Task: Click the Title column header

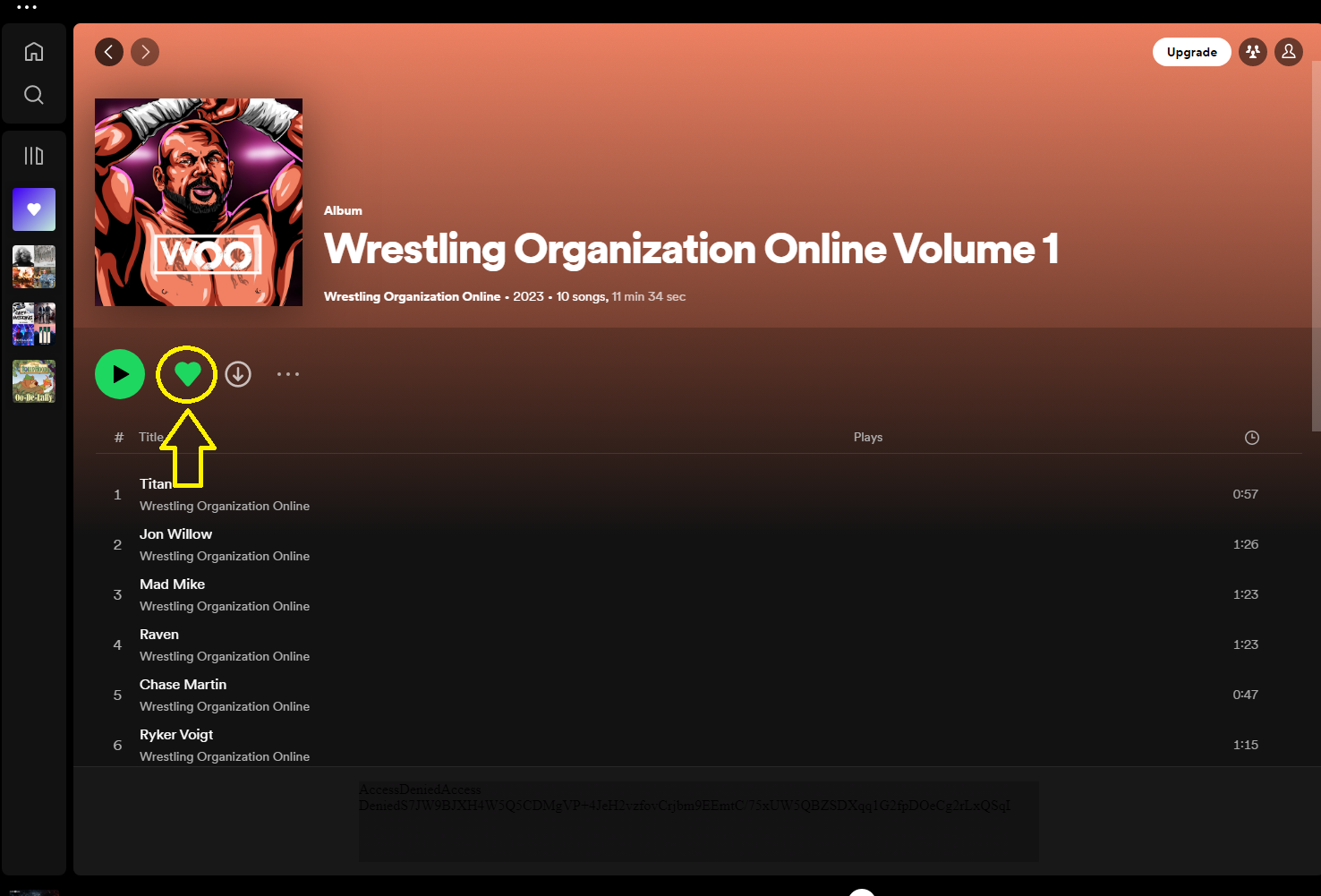Action: click(x=151, y=437)
